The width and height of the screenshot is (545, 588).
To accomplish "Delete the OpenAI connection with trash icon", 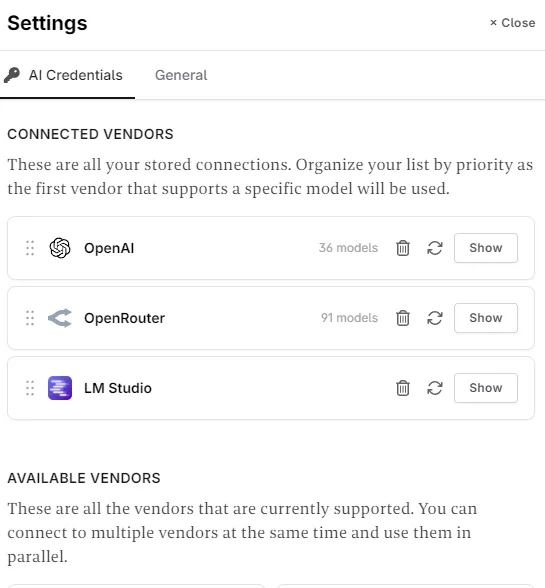I will pos(402,248).
